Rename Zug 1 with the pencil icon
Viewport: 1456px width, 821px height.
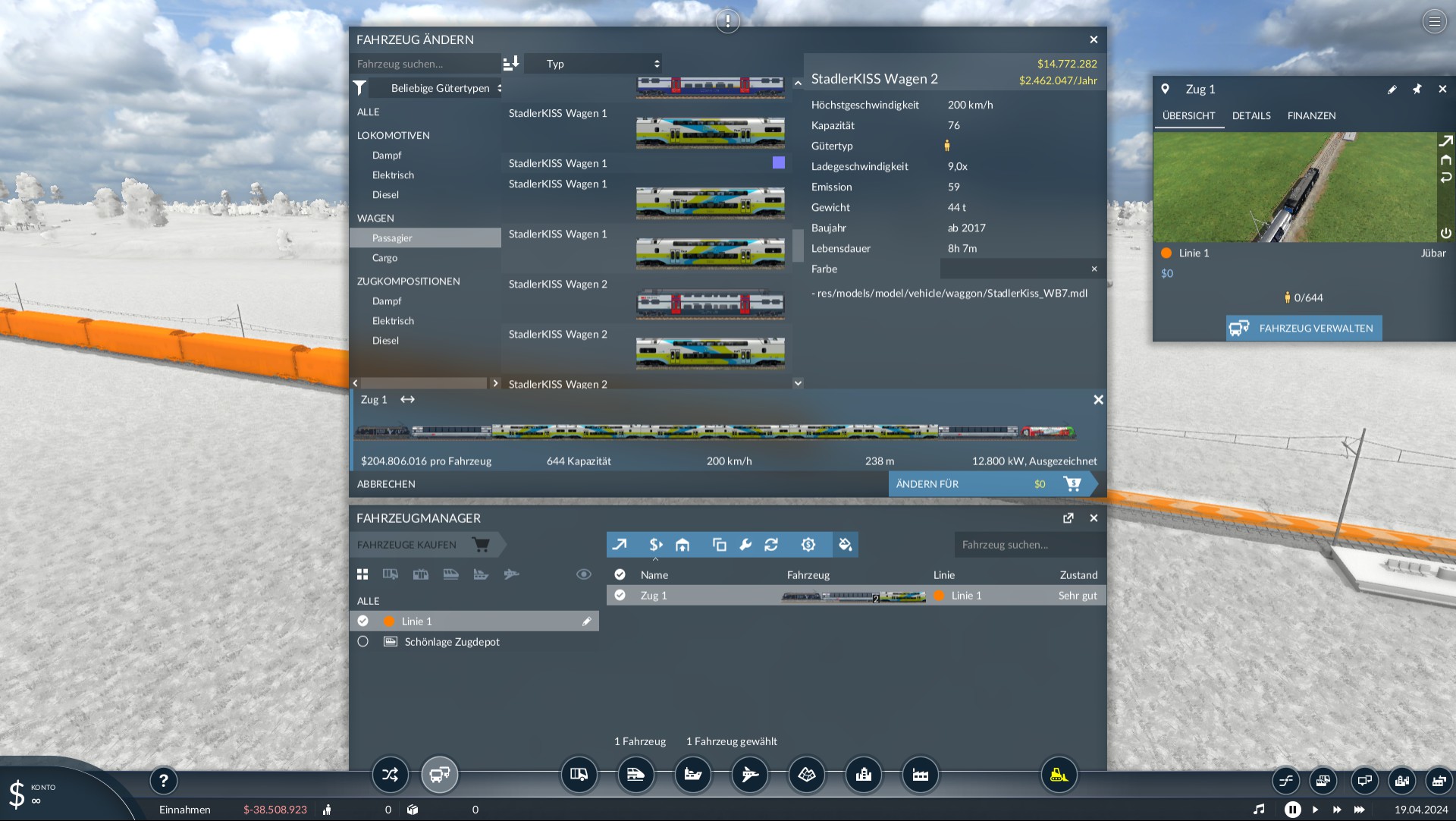1392,90
